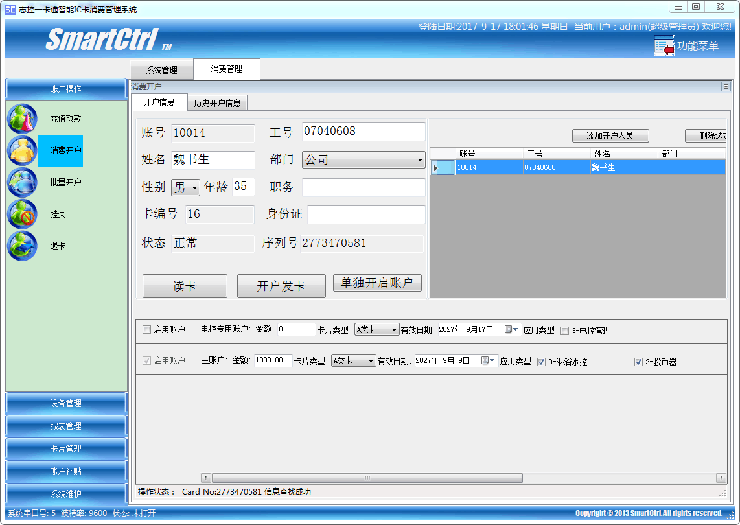Select the highlighted 消费开户 sidebar icon
Screen dimensions: 740x525
pos(22,150)
